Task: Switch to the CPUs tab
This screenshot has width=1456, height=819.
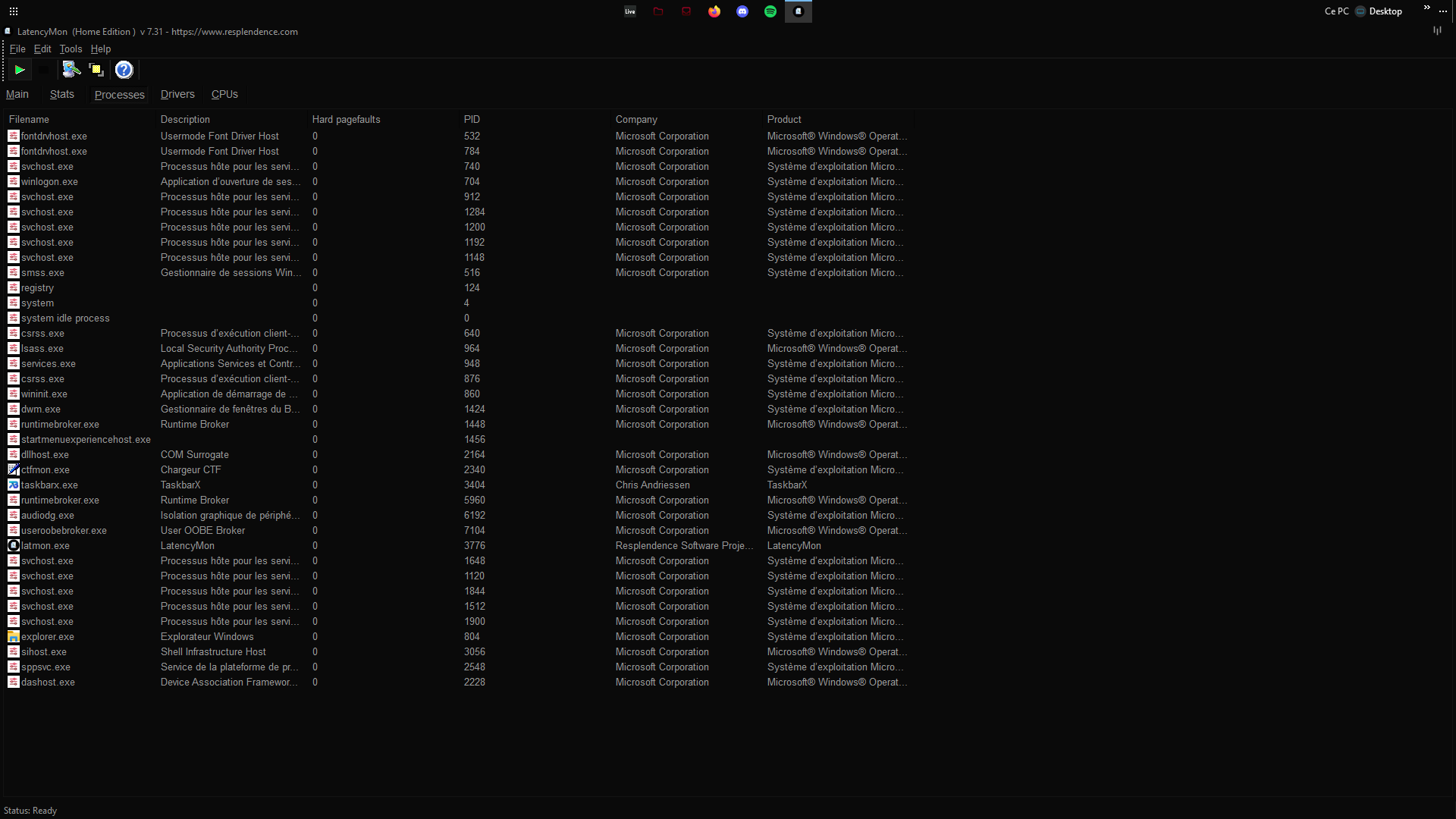Action: (224, 94)
